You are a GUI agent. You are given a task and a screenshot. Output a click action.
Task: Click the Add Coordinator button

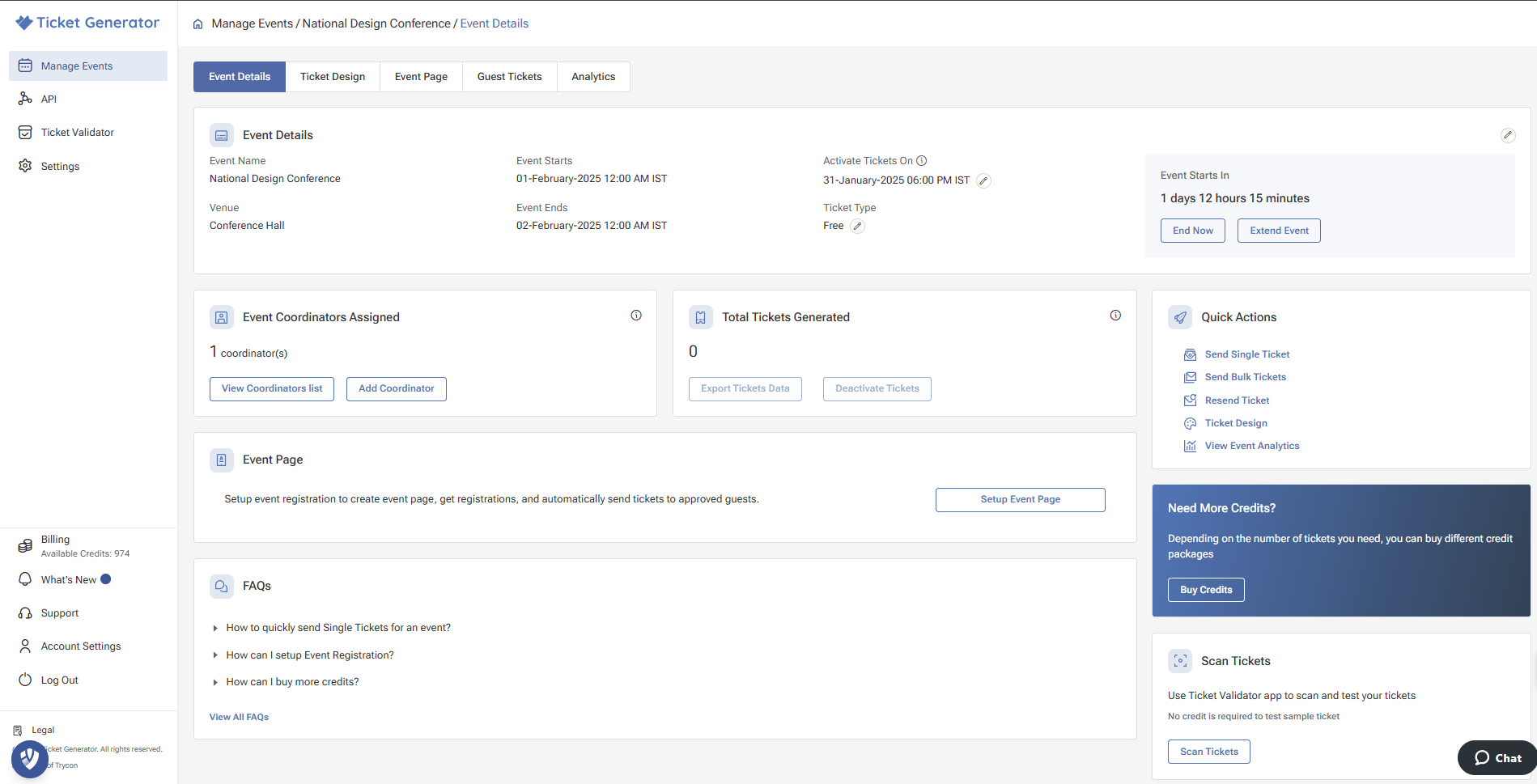[397, 389]
